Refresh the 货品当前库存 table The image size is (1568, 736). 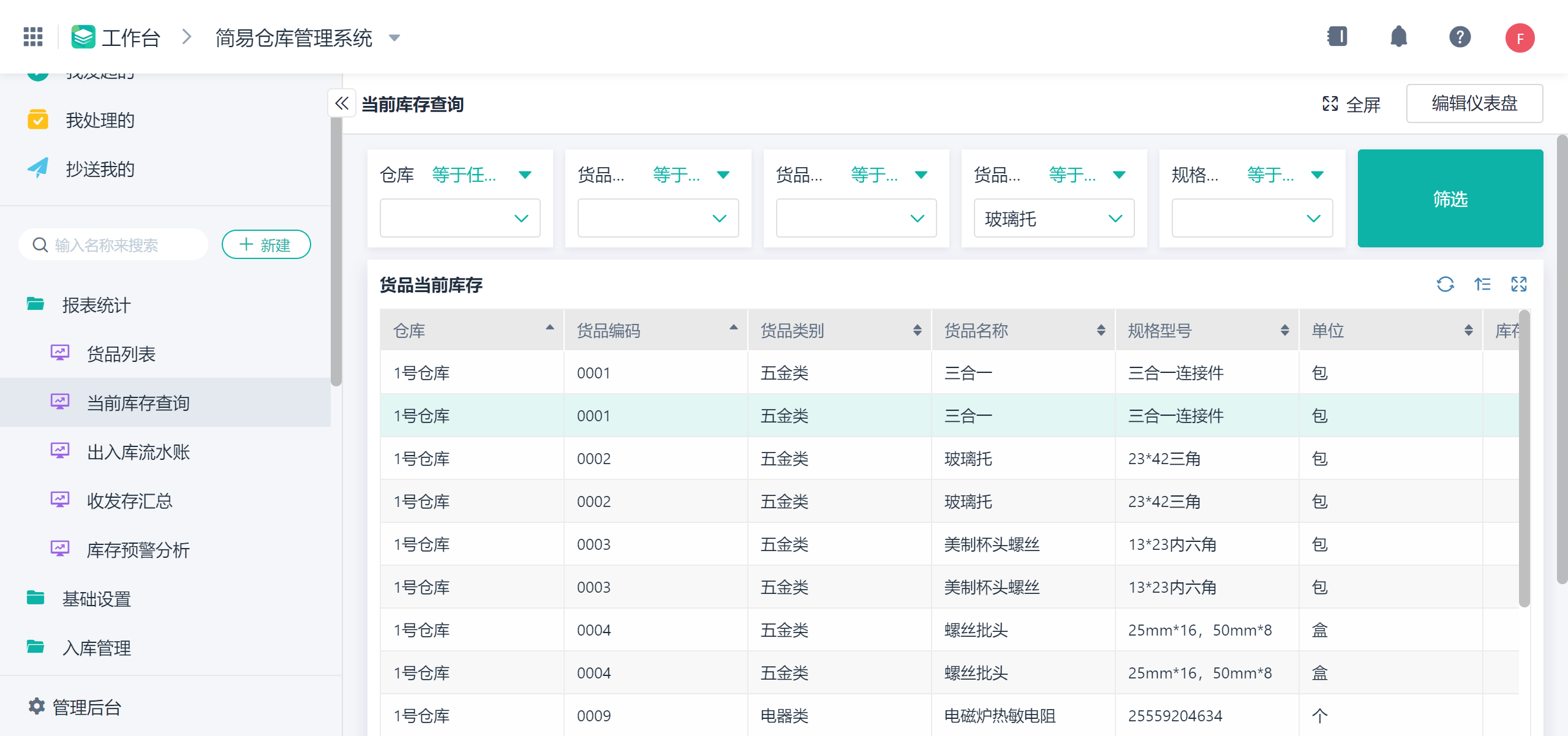tap(1446, 284)
